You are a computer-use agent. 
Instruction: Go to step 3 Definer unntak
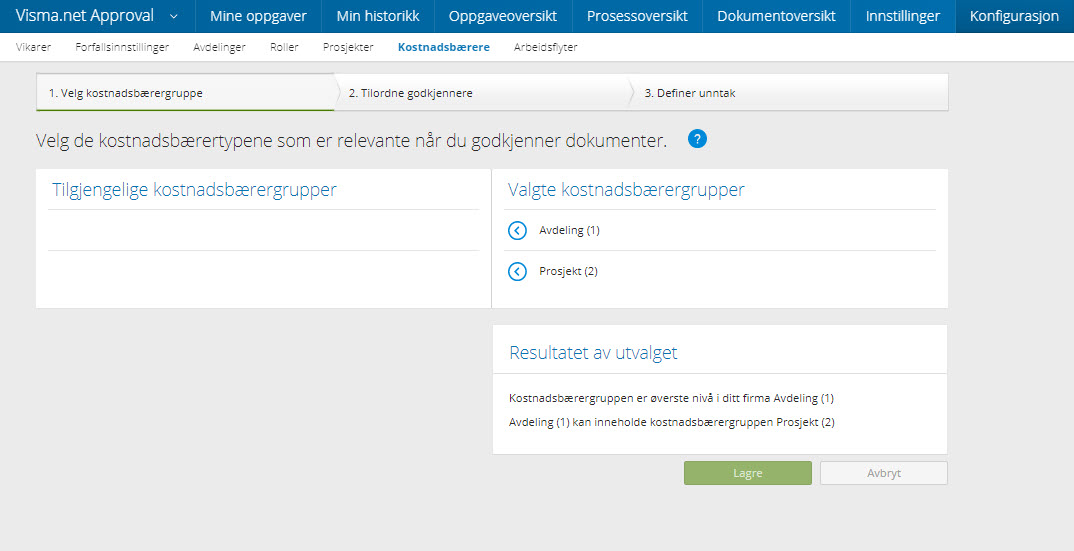(789, 93)
